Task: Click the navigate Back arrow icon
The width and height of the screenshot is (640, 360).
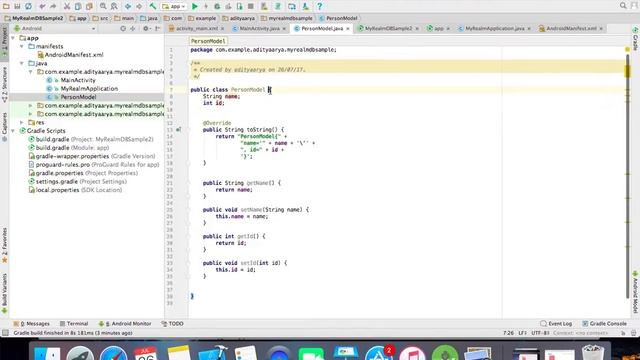Action: pyautogui.click(x=128, y=6)
